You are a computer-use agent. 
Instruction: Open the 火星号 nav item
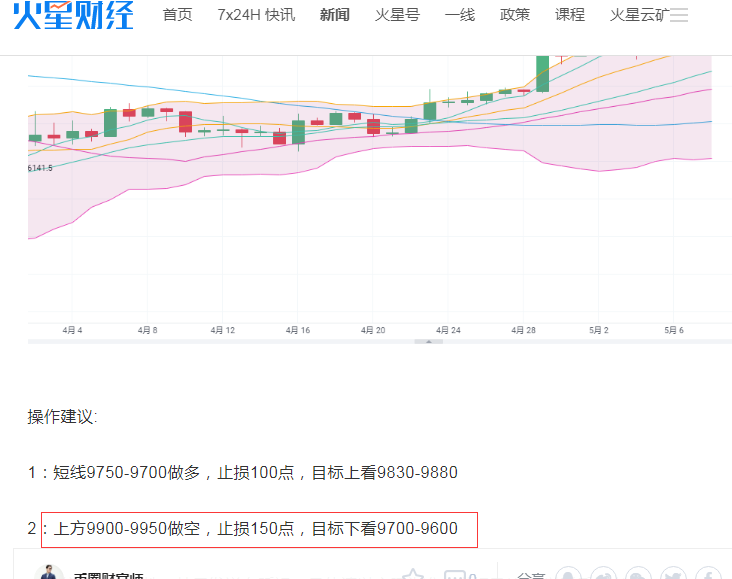(397, 15)
